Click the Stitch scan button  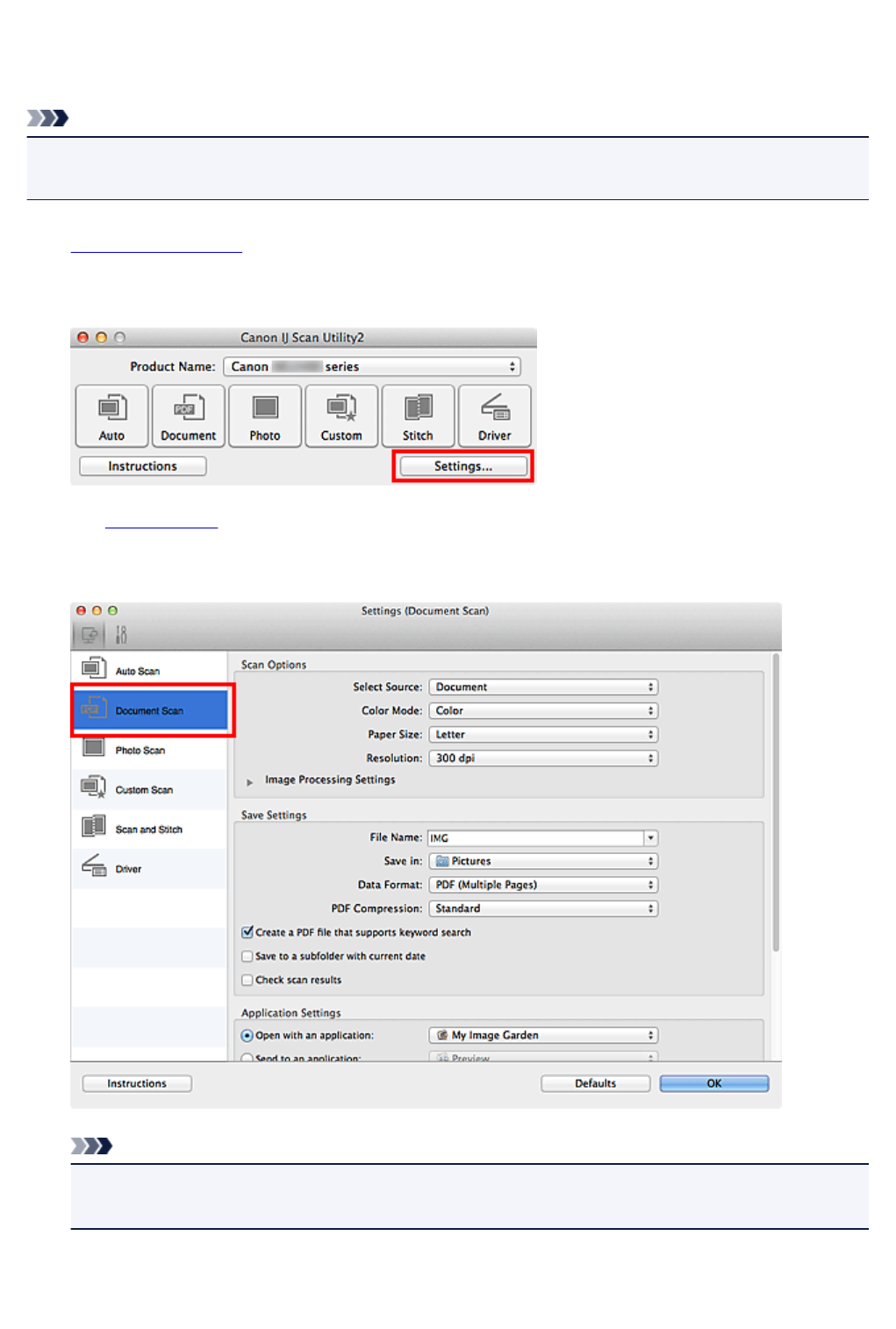[418, 416]
